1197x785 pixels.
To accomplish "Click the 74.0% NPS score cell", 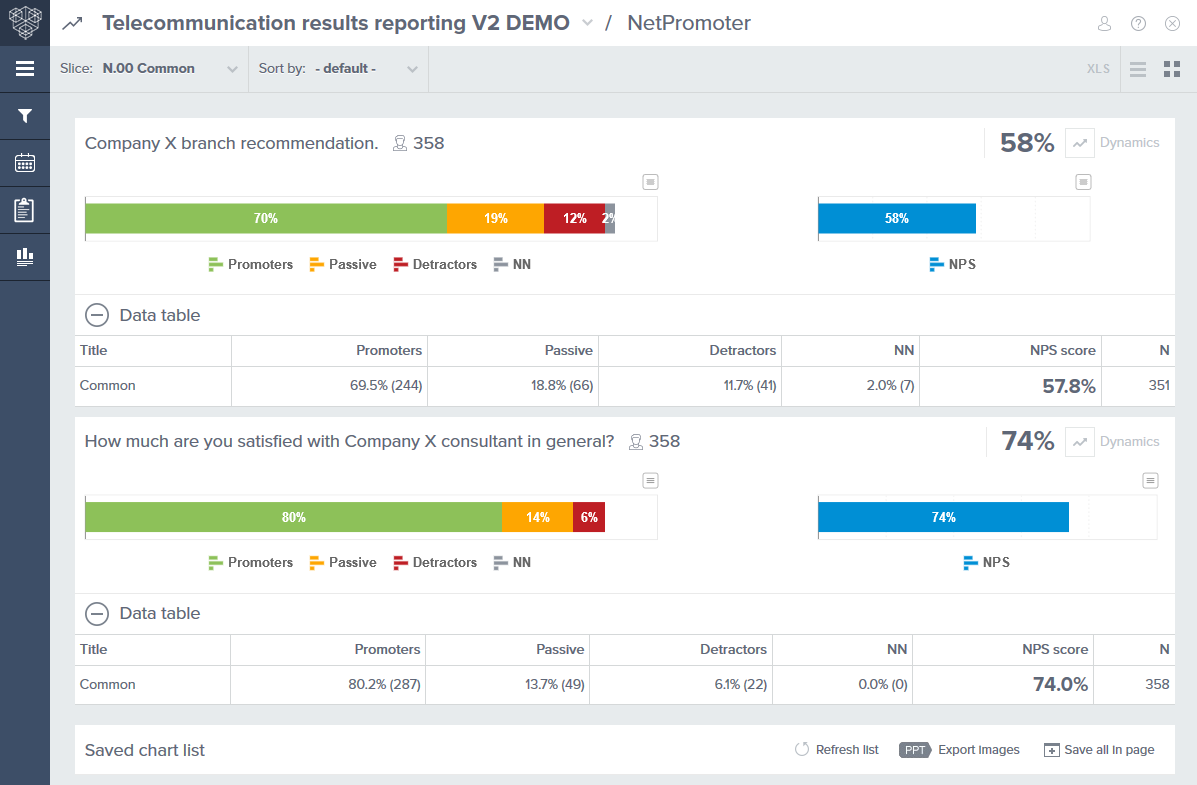I will pos(1003,685).
